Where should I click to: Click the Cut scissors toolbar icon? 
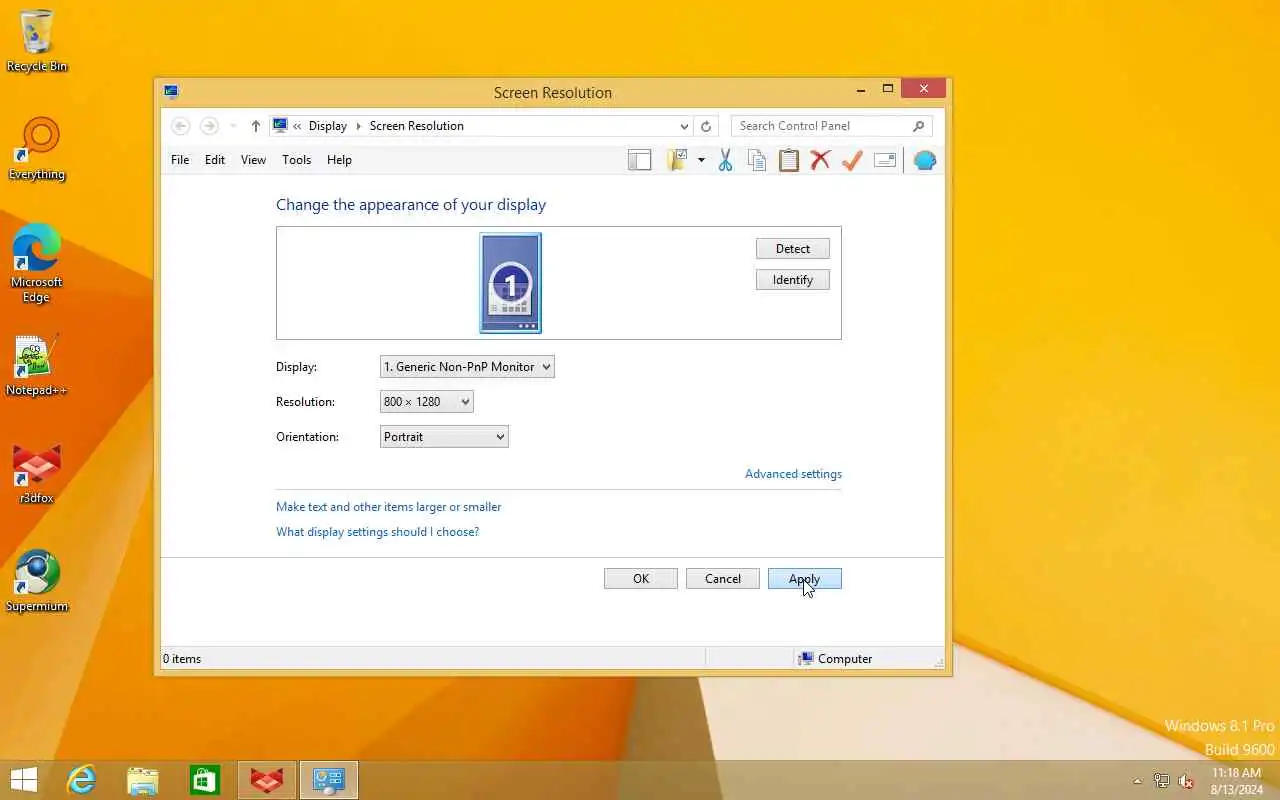click(726, 160)
